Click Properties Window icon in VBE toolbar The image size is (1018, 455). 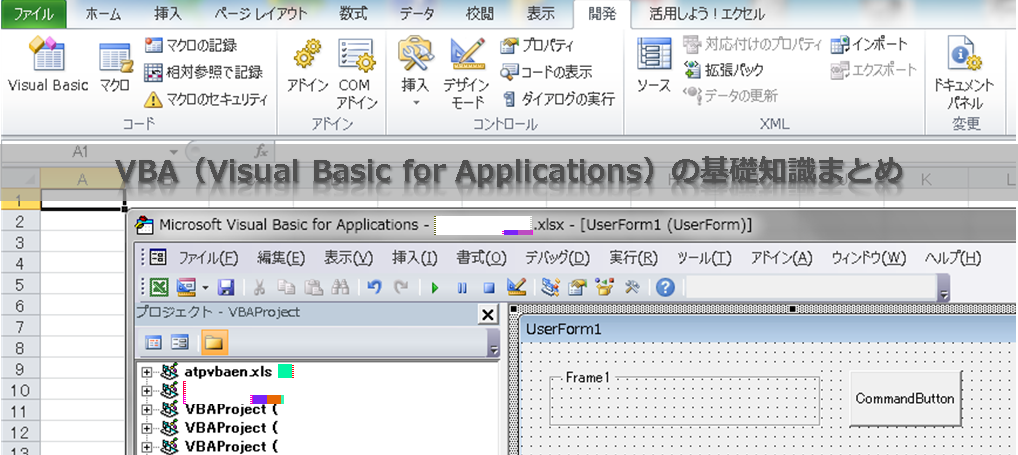[x=577, y=287]
